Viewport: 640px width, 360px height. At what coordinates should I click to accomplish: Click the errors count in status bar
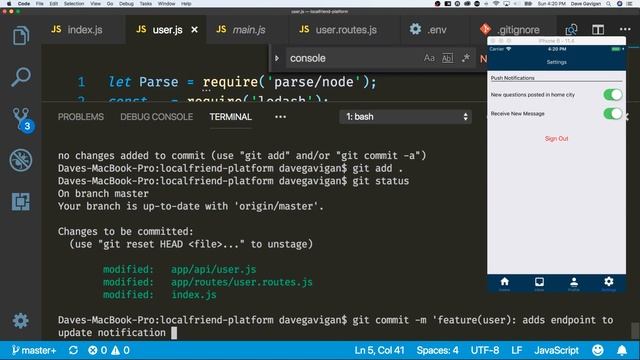pyautogui.click(x=98, y=351)
